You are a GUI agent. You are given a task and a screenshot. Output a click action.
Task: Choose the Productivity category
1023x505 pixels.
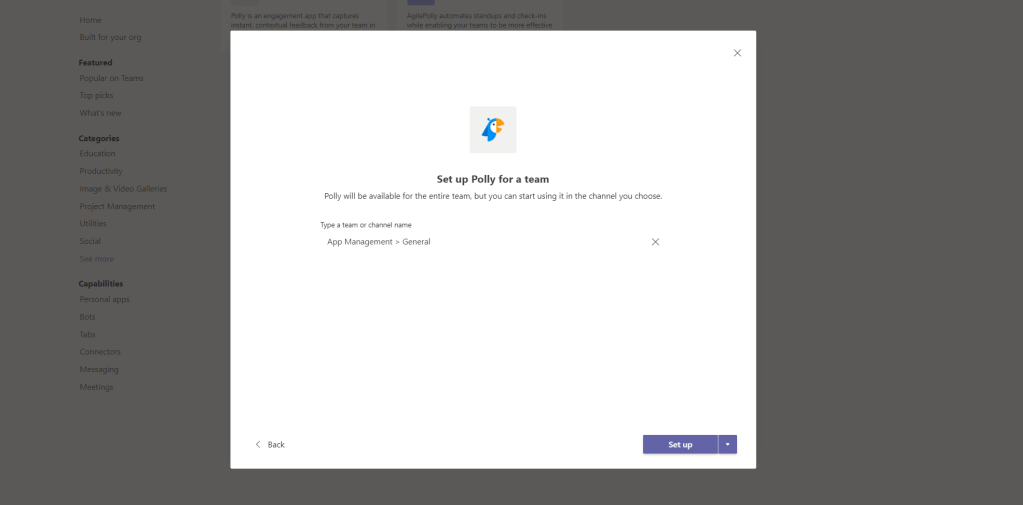[101, 171]
